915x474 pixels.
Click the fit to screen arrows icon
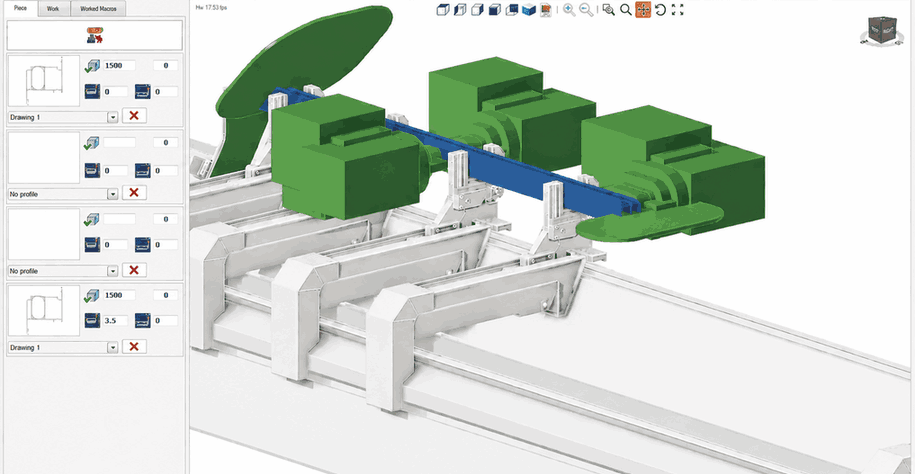(x=677, y=9)
